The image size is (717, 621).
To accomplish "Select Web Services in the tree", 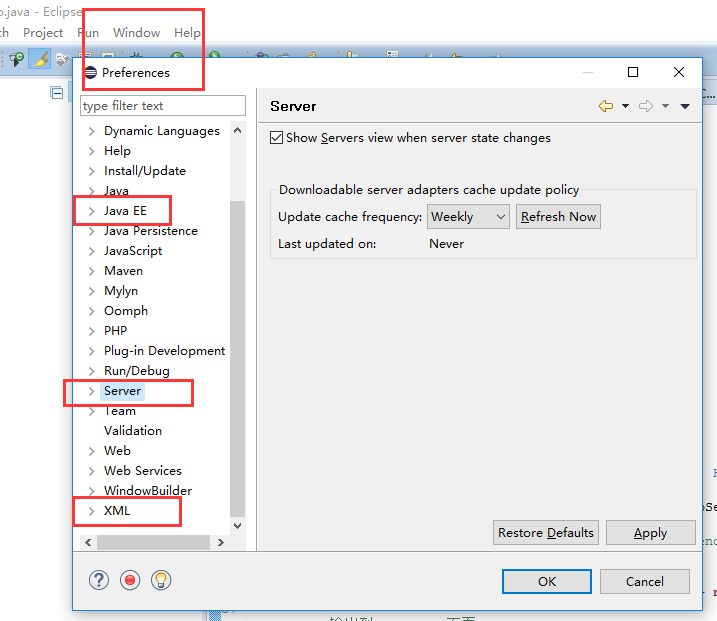I will (x=143, y=471).
